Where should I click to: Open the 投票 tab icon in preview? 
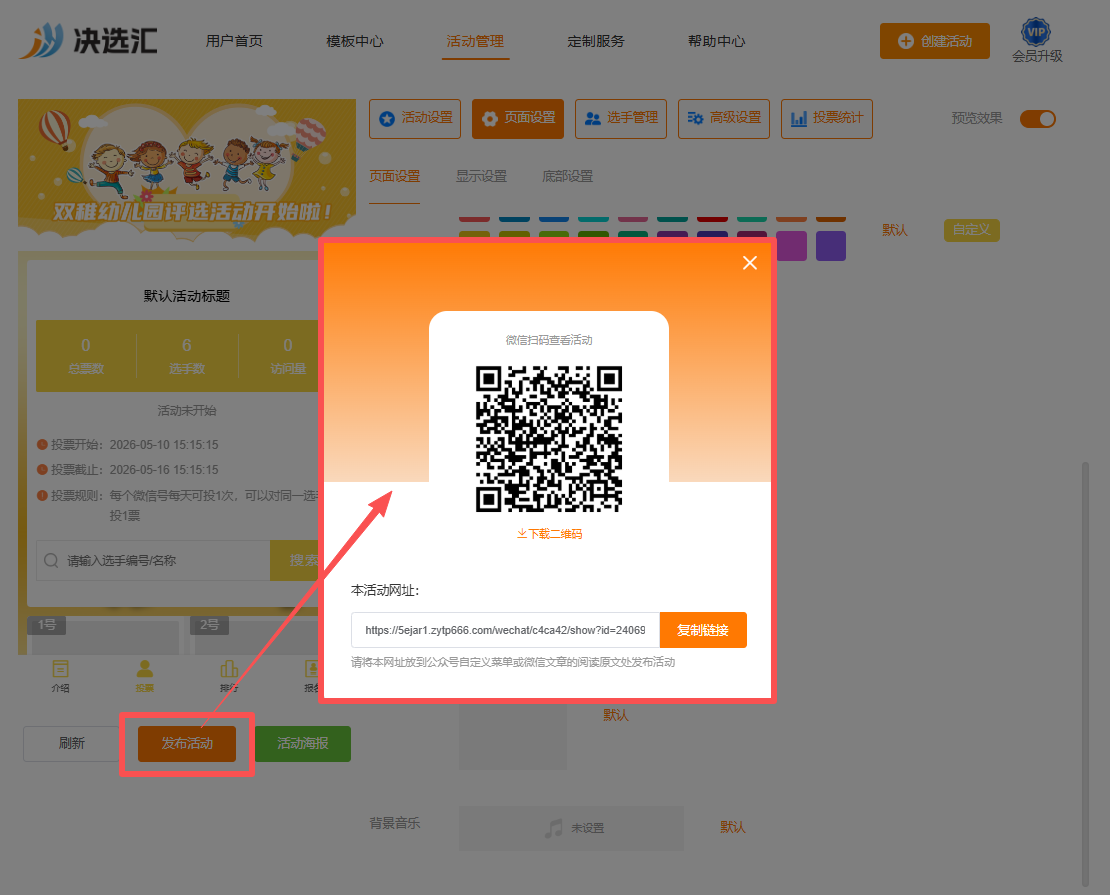144,676
